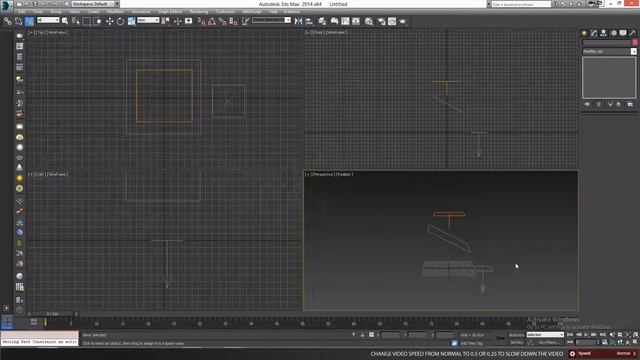
Task: Click the Configure Modifier Sets icon
Action: 630,104
